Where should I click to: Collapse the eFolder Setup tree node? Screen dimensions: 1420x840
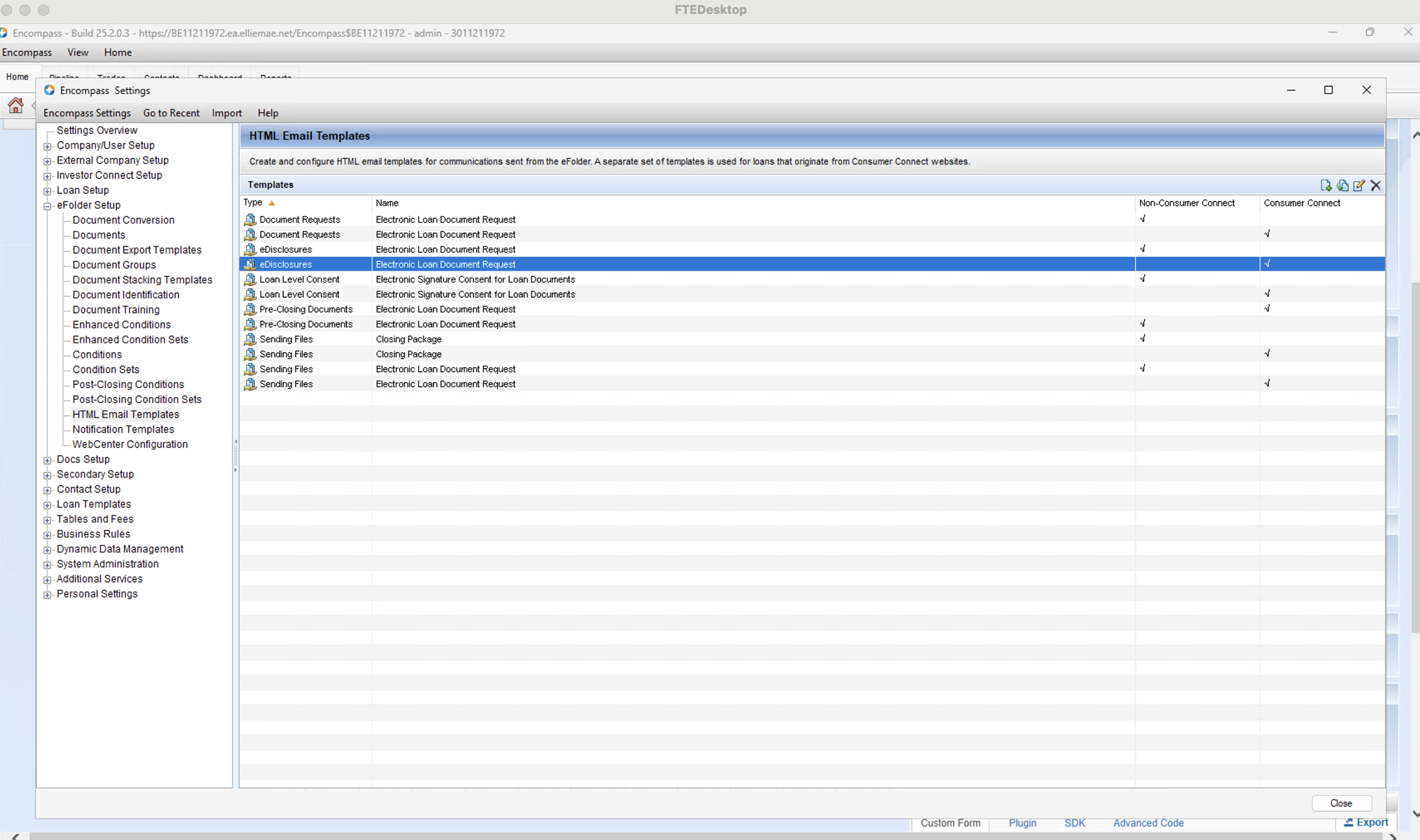tap(47, 206)
